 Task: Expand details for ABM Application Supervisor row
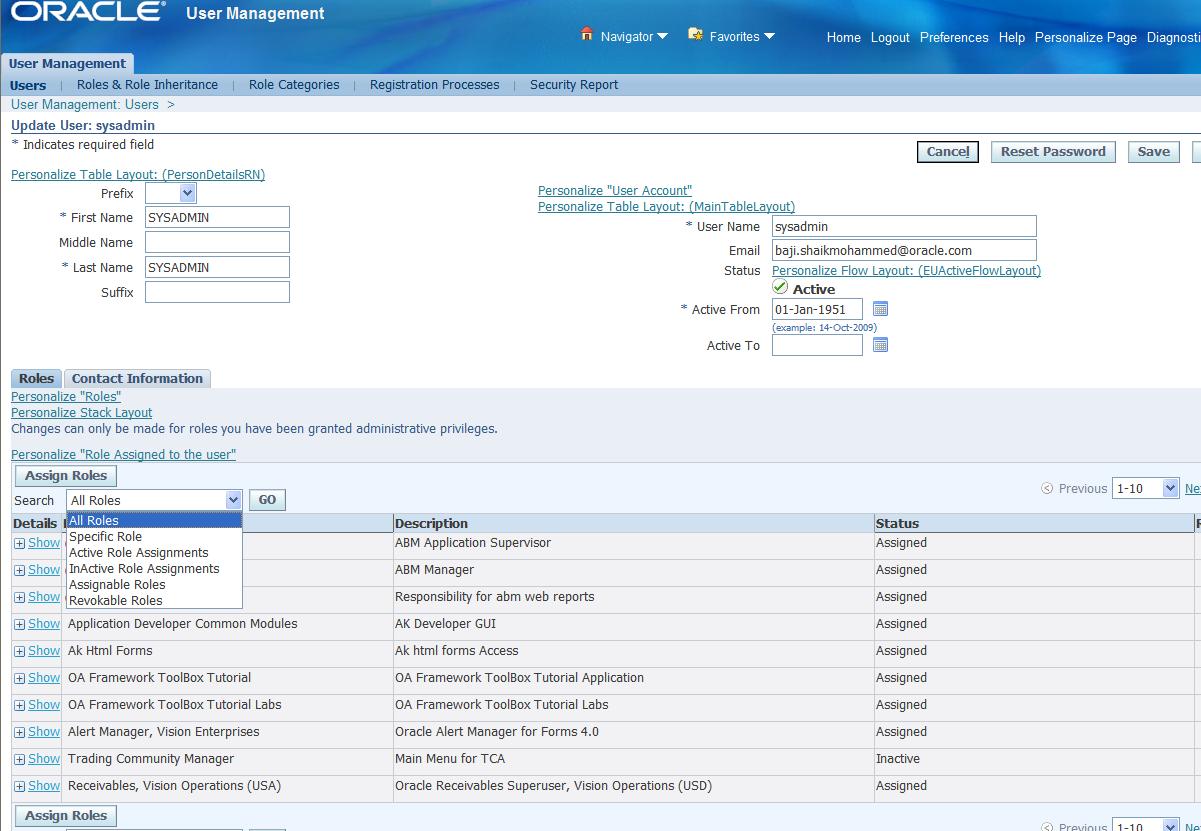pos(20,543)
